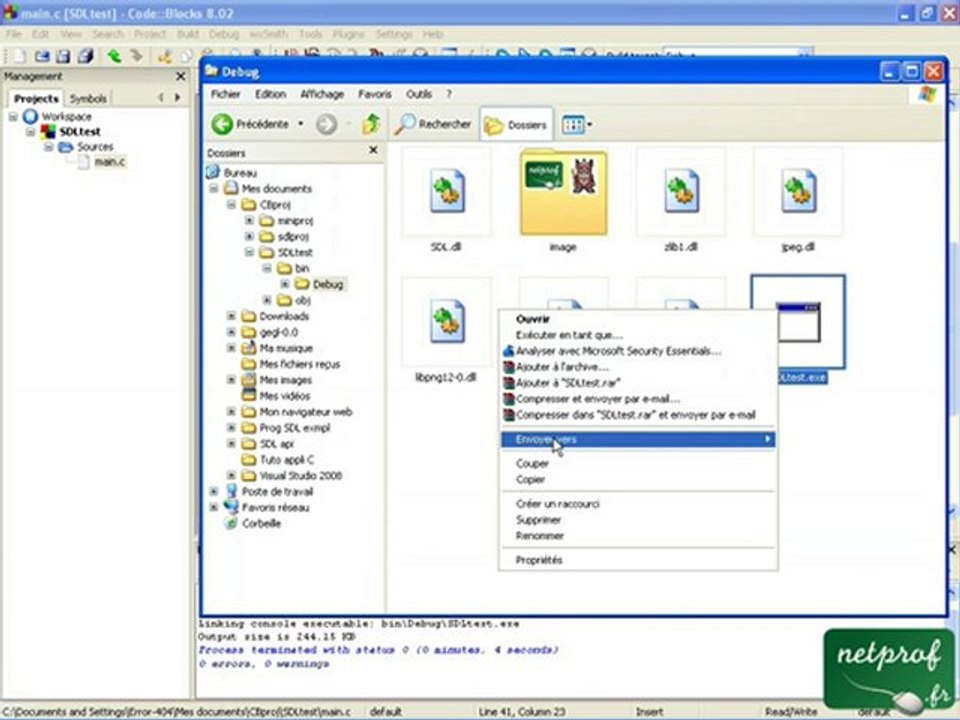
Task: Open the Affichage menu
Action: (322, 94)
